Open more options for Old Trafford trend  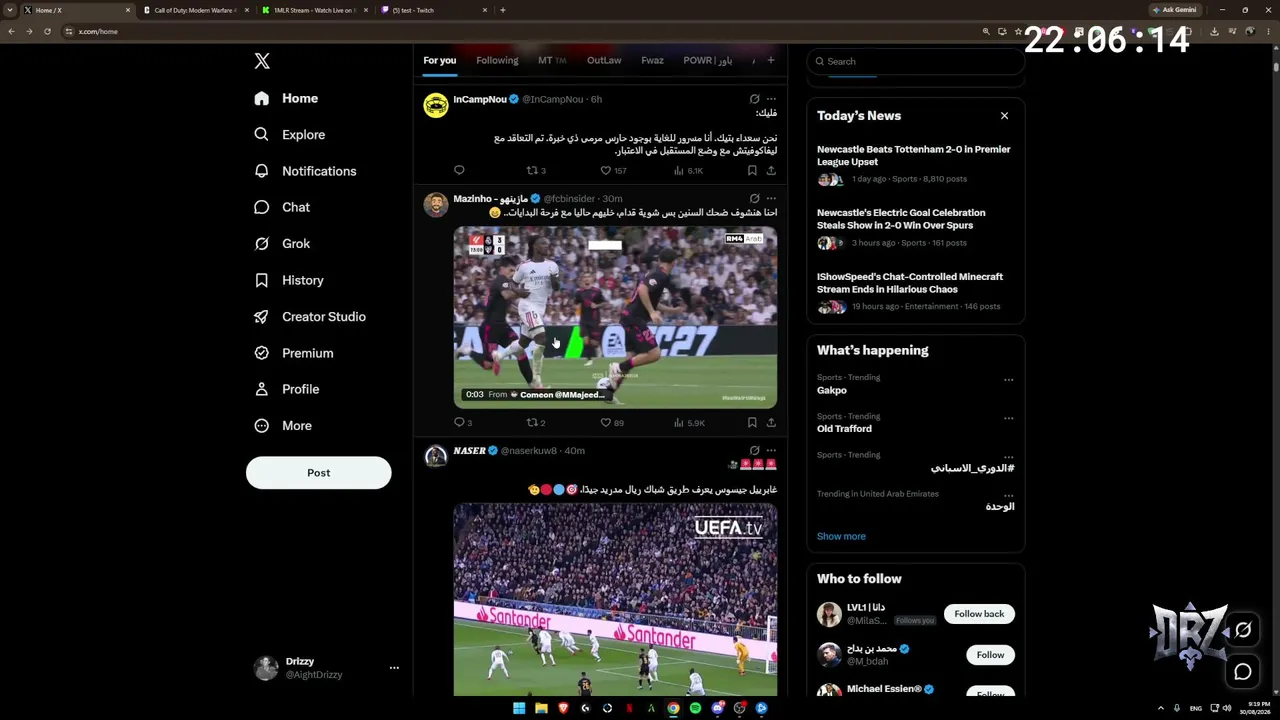coord(1008,419)
